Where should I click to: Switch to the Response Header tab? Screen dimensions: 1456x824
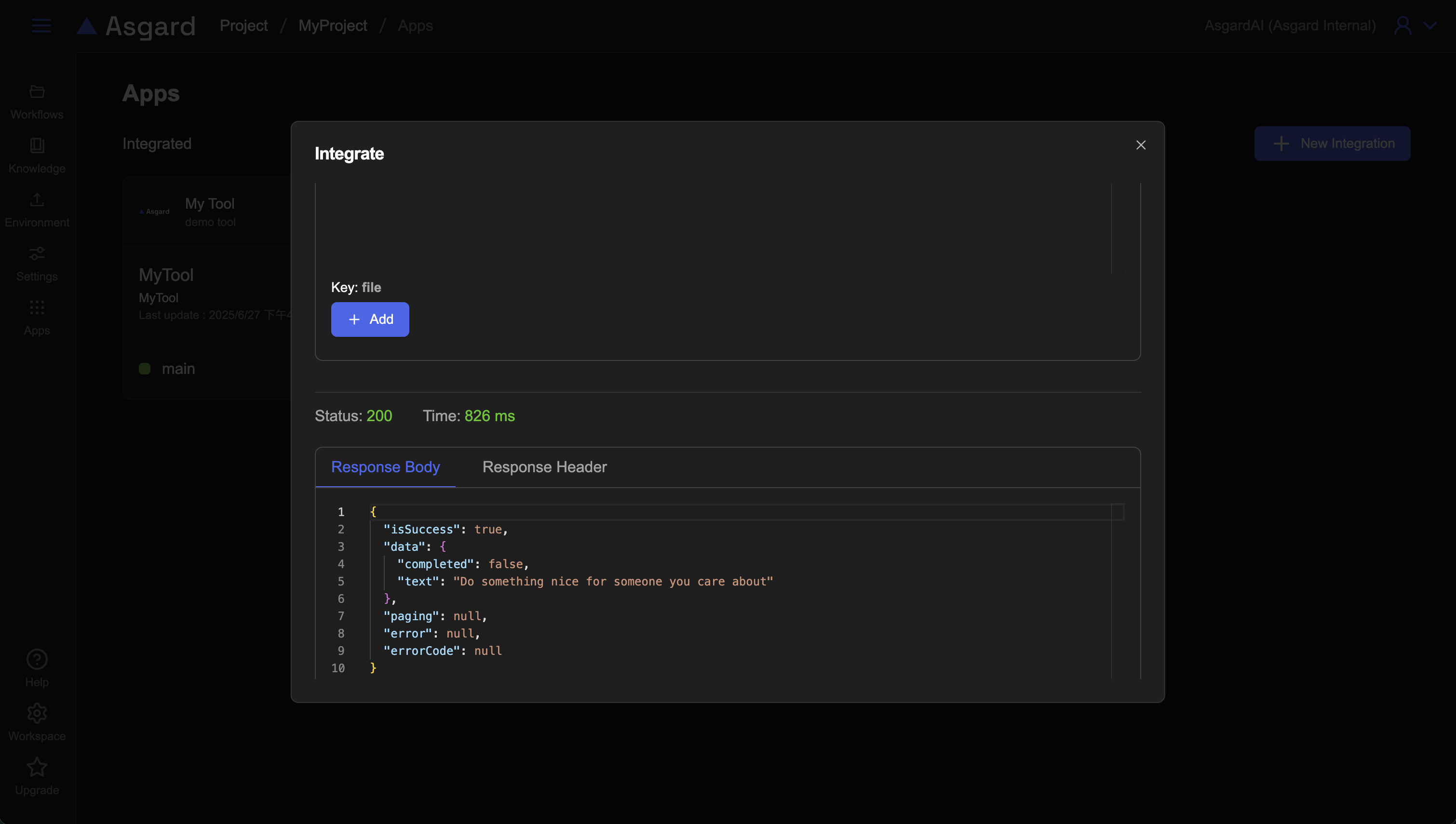(544, 467)
